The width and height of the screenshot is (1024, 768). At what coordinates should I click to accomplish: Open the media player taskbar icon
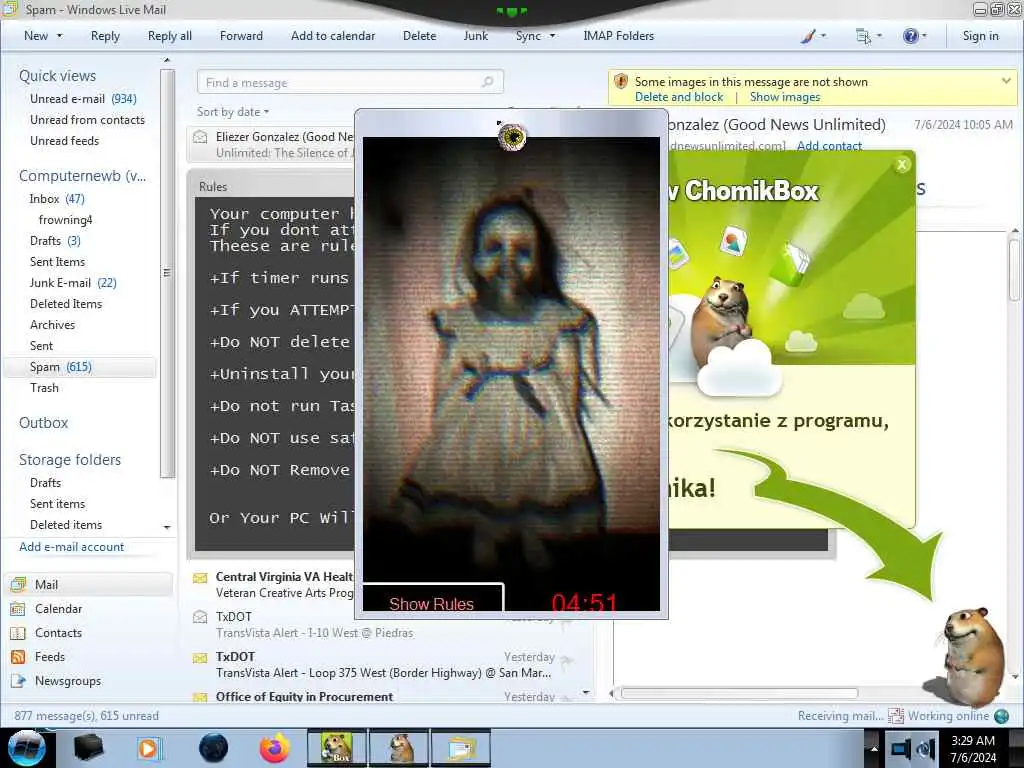click(x=148, y=748)
